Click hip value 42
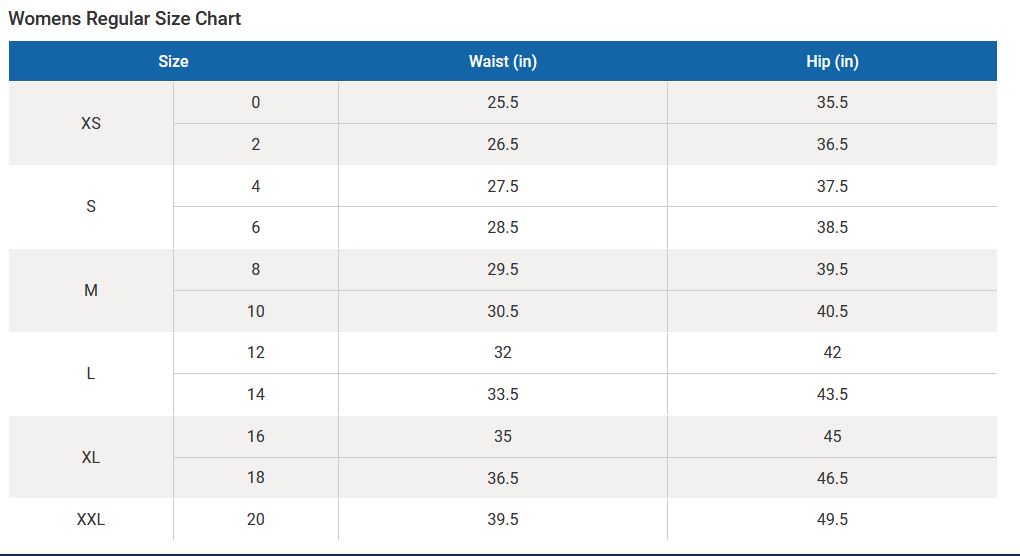This screenshot has width=1020, height=556. 832,352
